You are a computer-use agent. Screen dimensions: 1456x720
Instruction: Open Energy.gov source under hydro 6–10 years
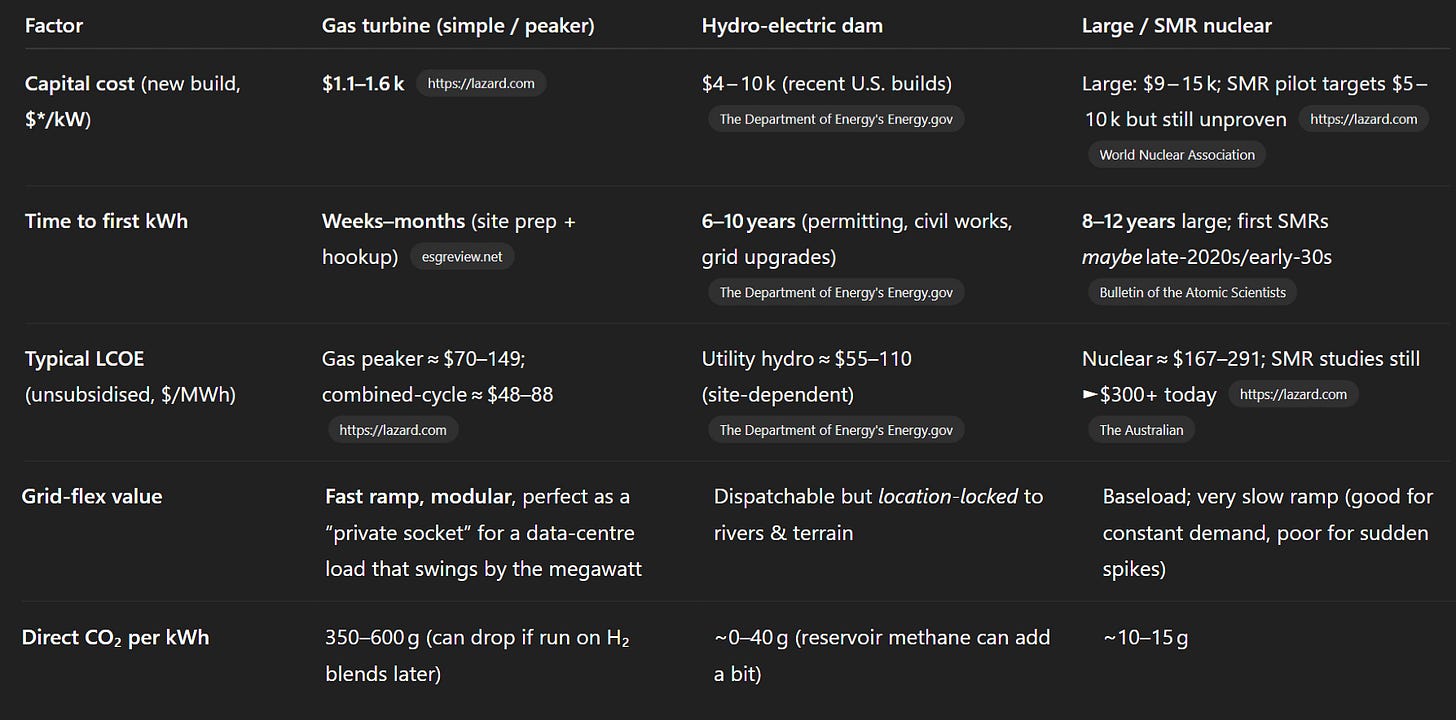pyautogui.click(x=836, y=292)
